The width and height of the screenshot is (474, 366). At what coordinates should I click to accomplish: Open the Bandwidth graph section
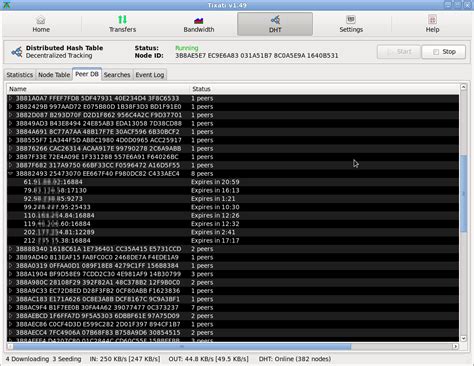pyautogui.click(x=199, y=24)
